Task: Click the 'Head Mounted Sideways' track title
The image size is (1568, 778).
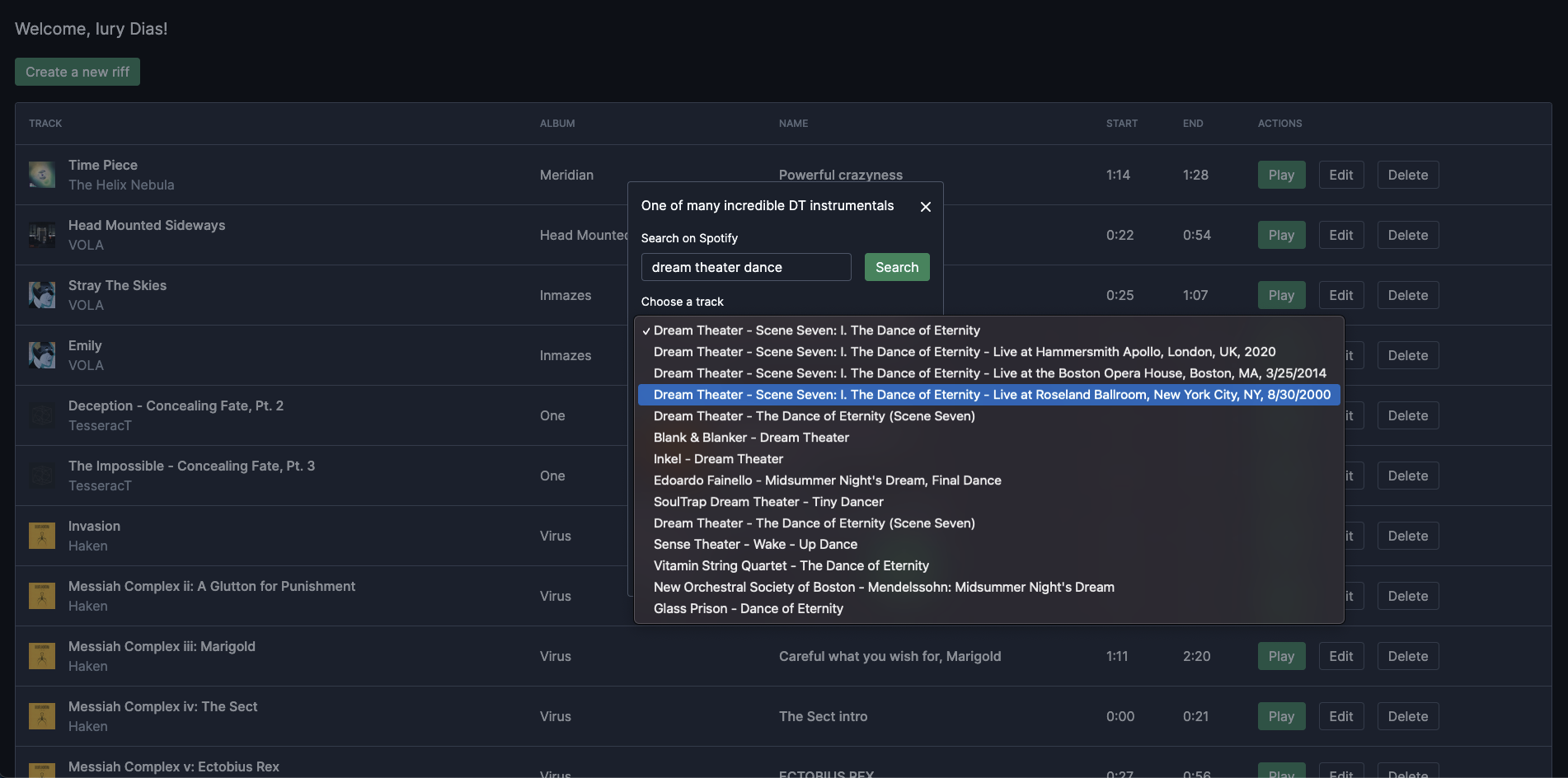Action: (x=147, y=225)
